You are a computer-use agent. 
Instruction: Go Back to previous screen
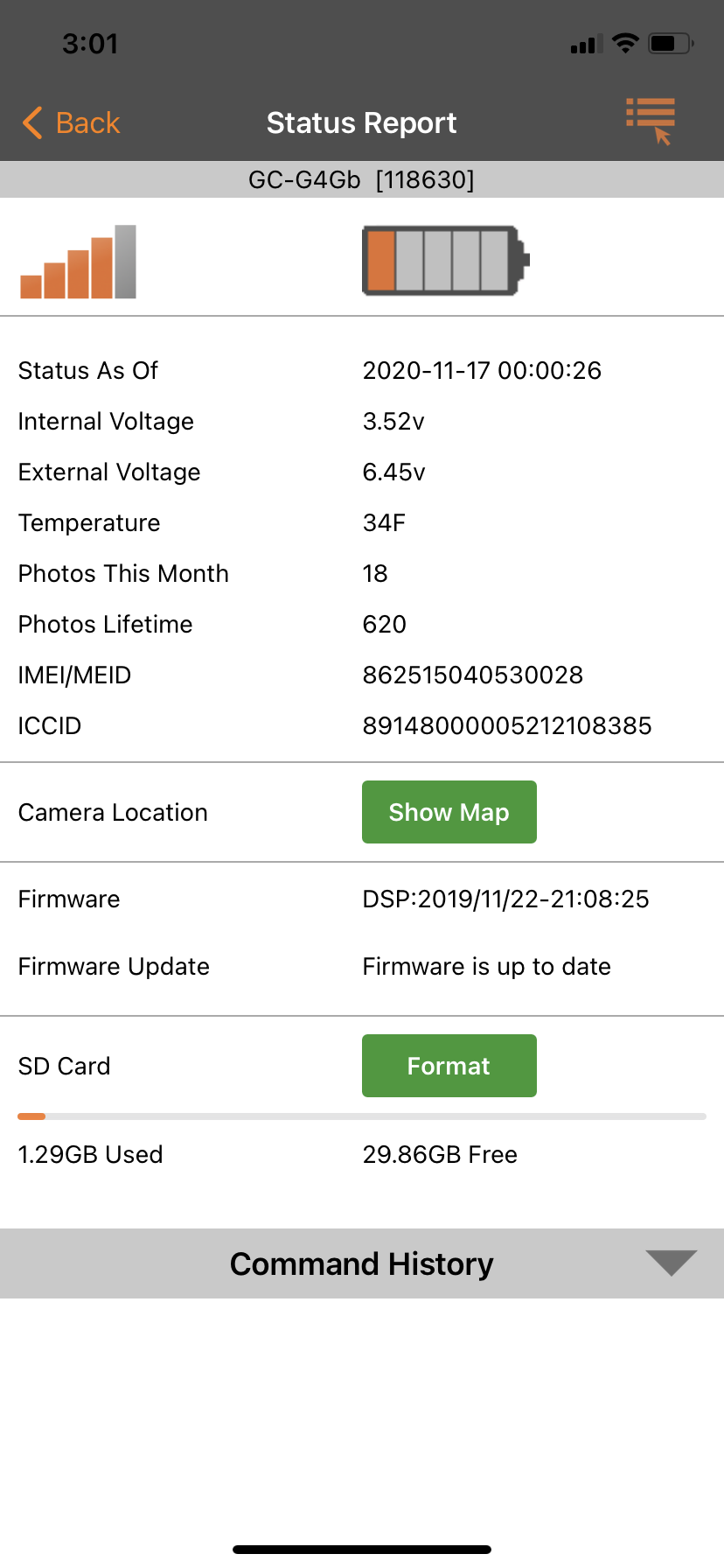click(71, 122)
